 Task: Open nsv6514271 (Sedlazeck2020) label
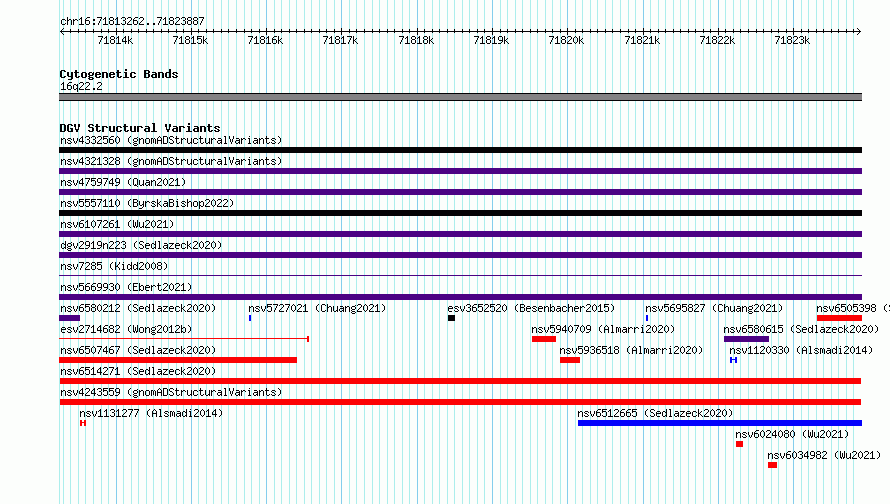[138, 371]
